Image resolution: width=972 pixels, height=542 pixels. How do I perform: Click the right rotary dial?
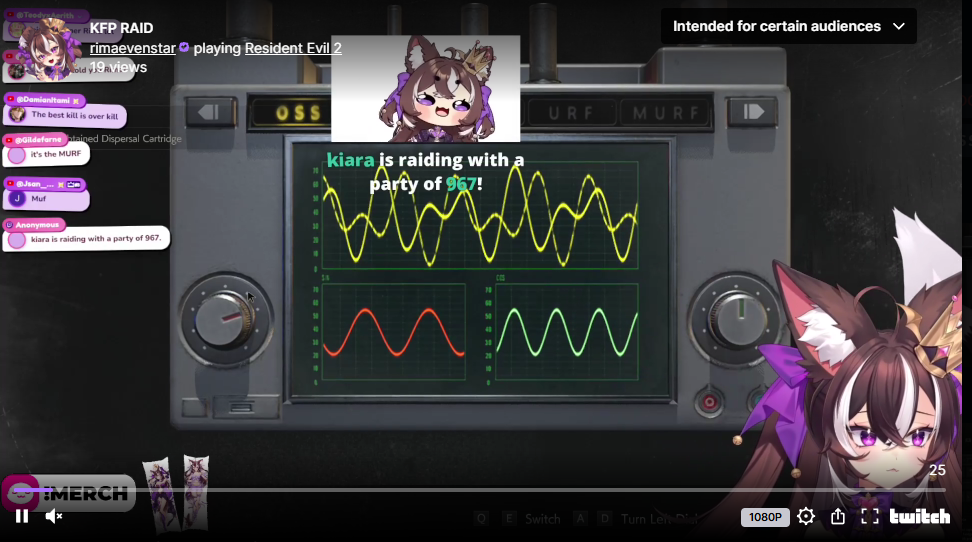[738, 319]
